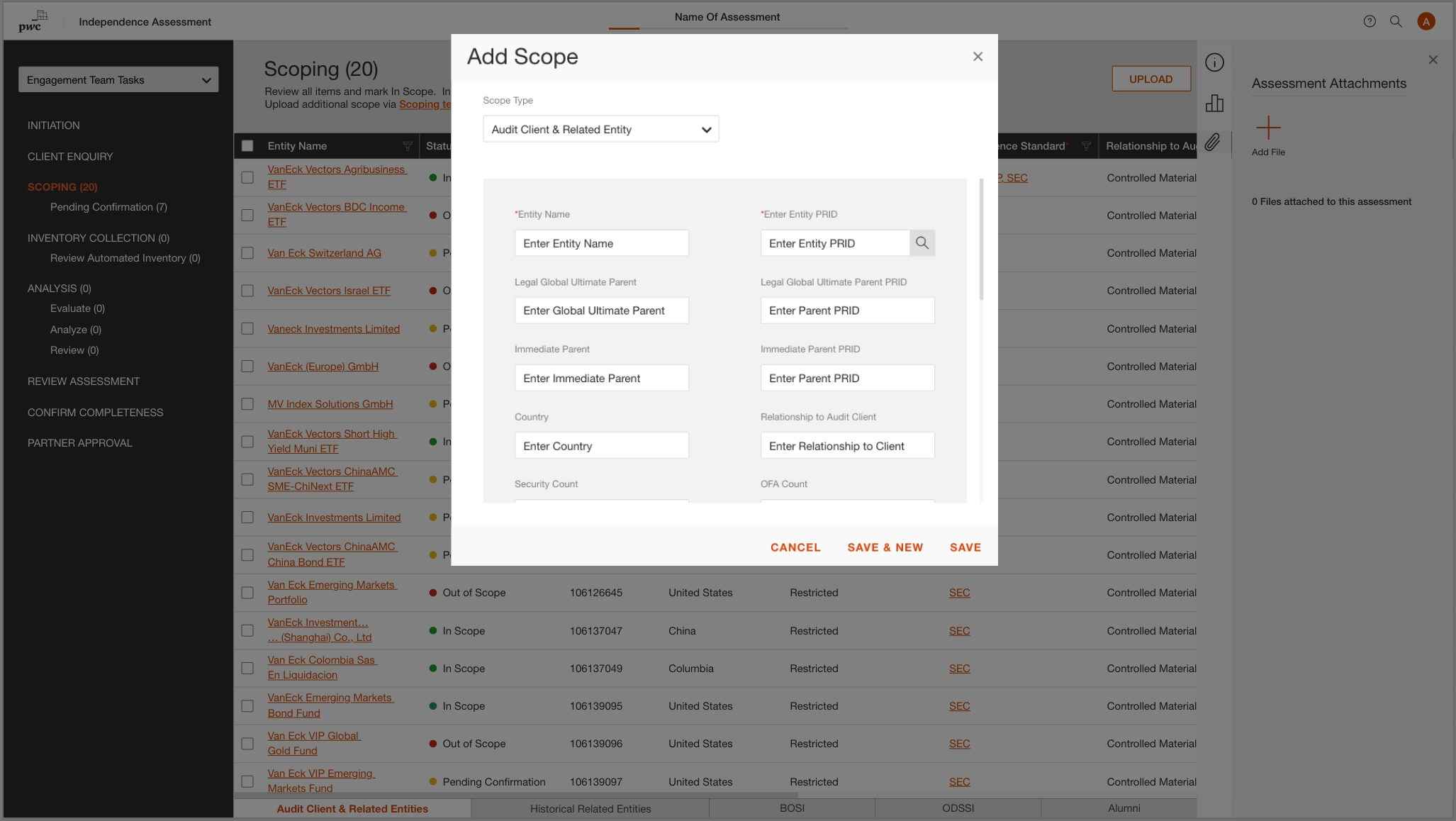Screen dimensions: 1456x821
Task: Click the Add File plus icon
Action: (x=1267, y=128)
